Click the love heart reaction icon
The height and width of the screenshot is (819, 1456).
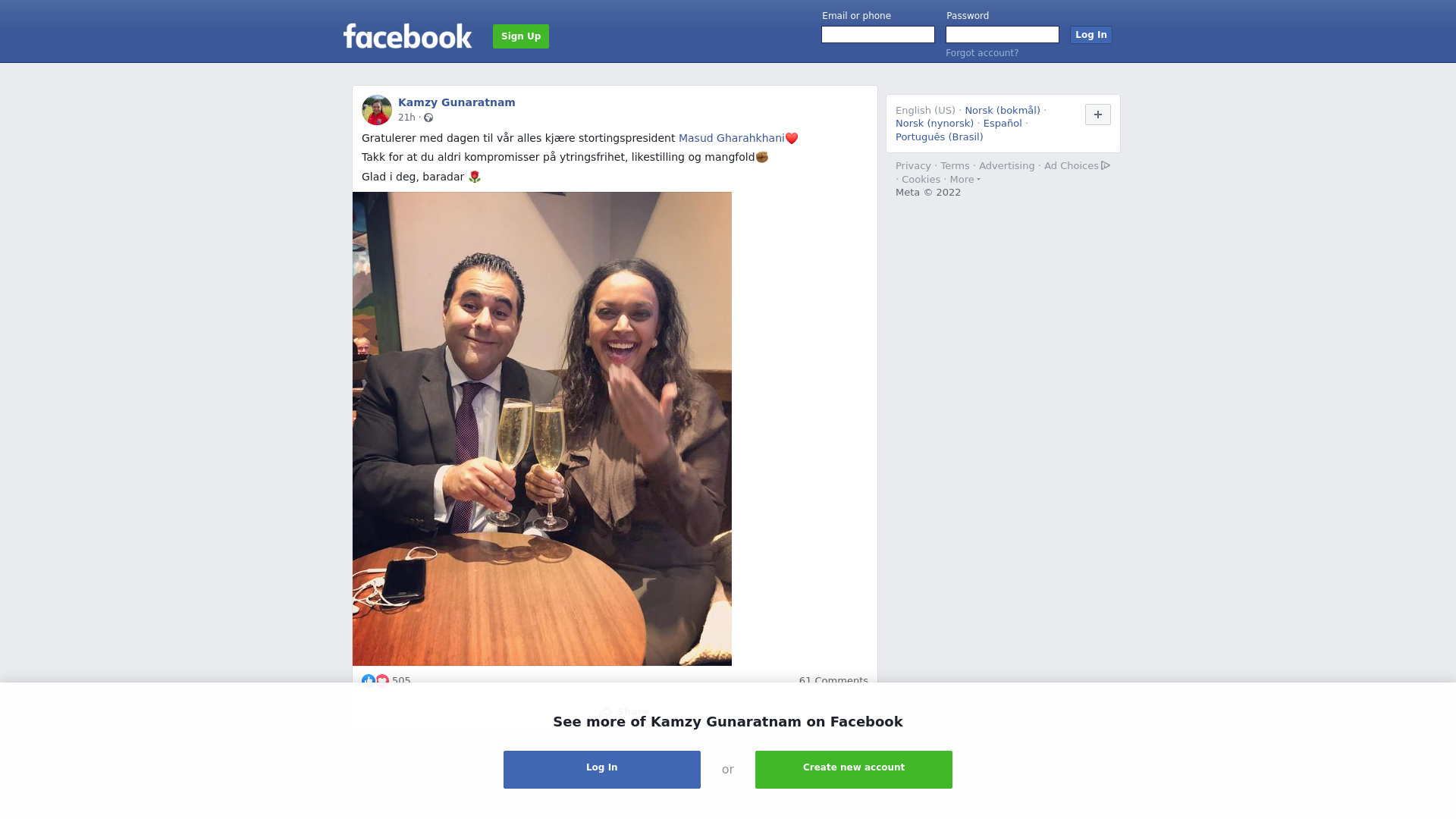(382, 680)
